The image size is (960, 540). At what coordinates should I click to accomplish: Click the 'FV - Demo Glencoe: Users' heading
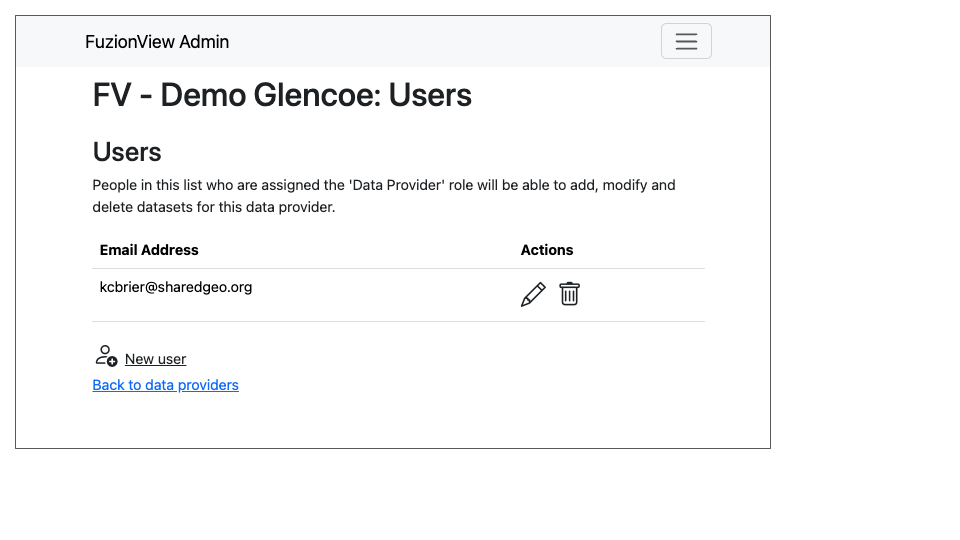282,95
